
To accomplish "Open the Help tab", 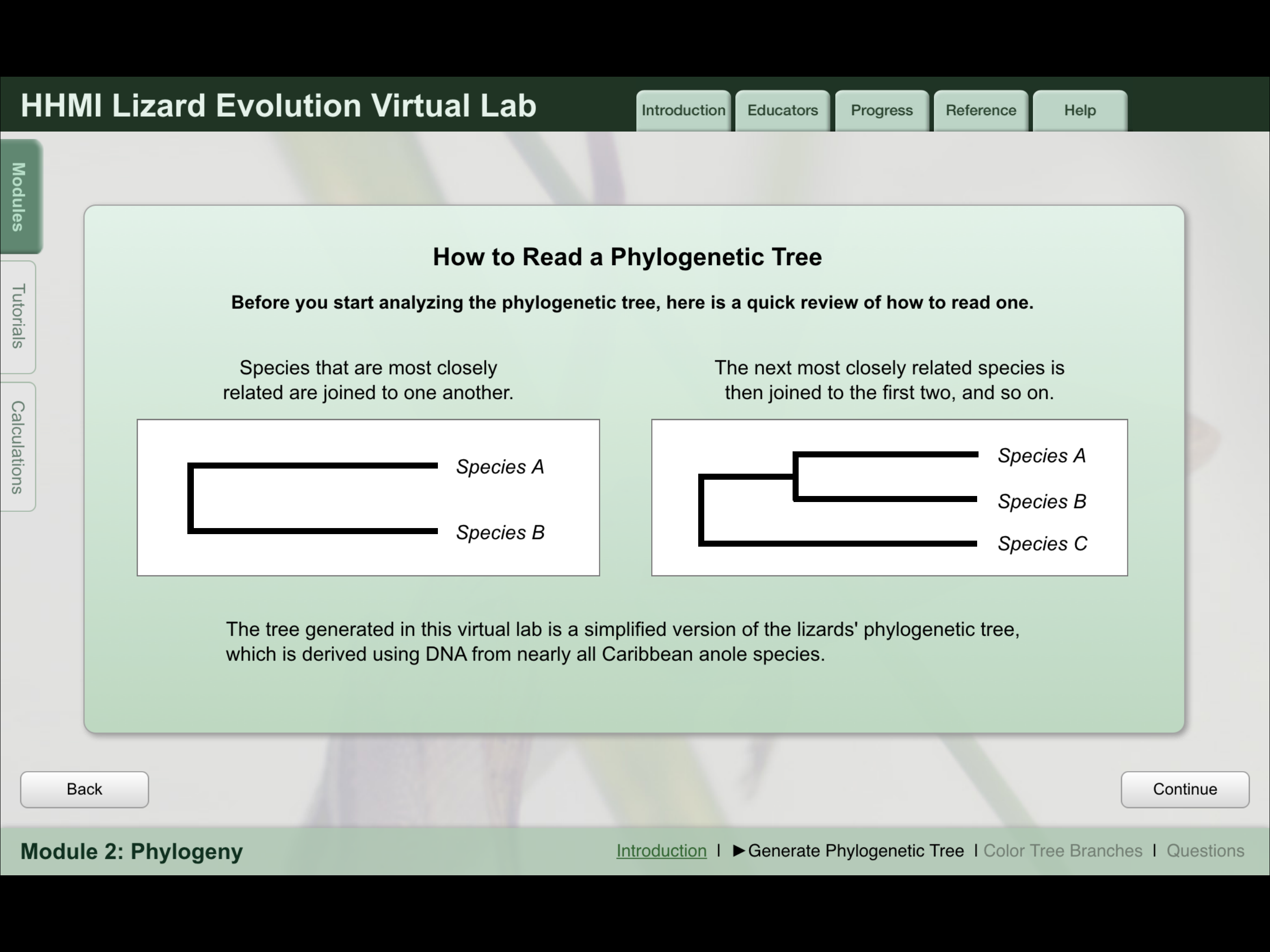I will (x=1079, y=110).
